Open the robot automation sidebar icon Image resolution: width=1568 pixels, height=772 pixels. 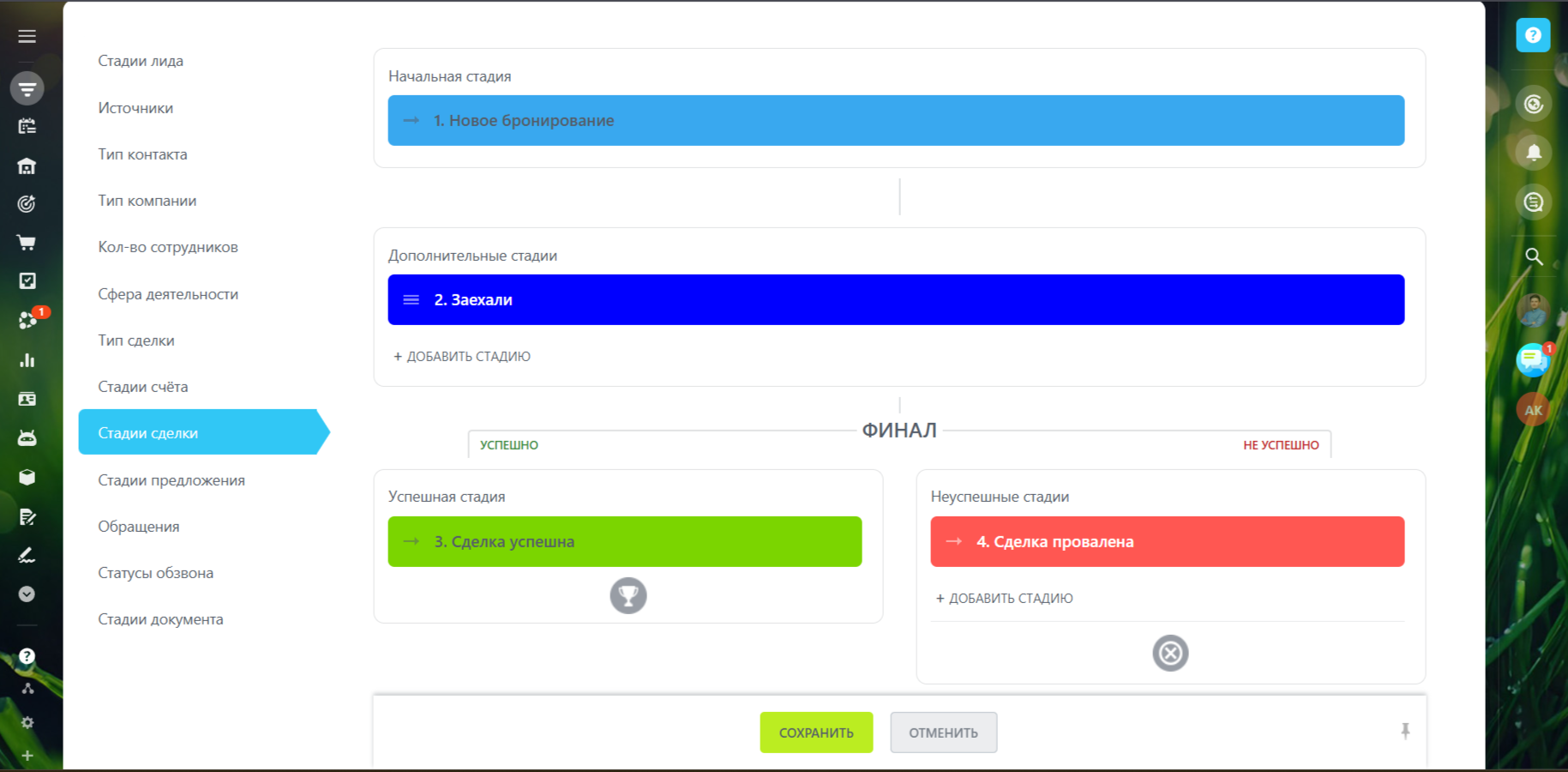pyautogui.click(x=27, y=437)
